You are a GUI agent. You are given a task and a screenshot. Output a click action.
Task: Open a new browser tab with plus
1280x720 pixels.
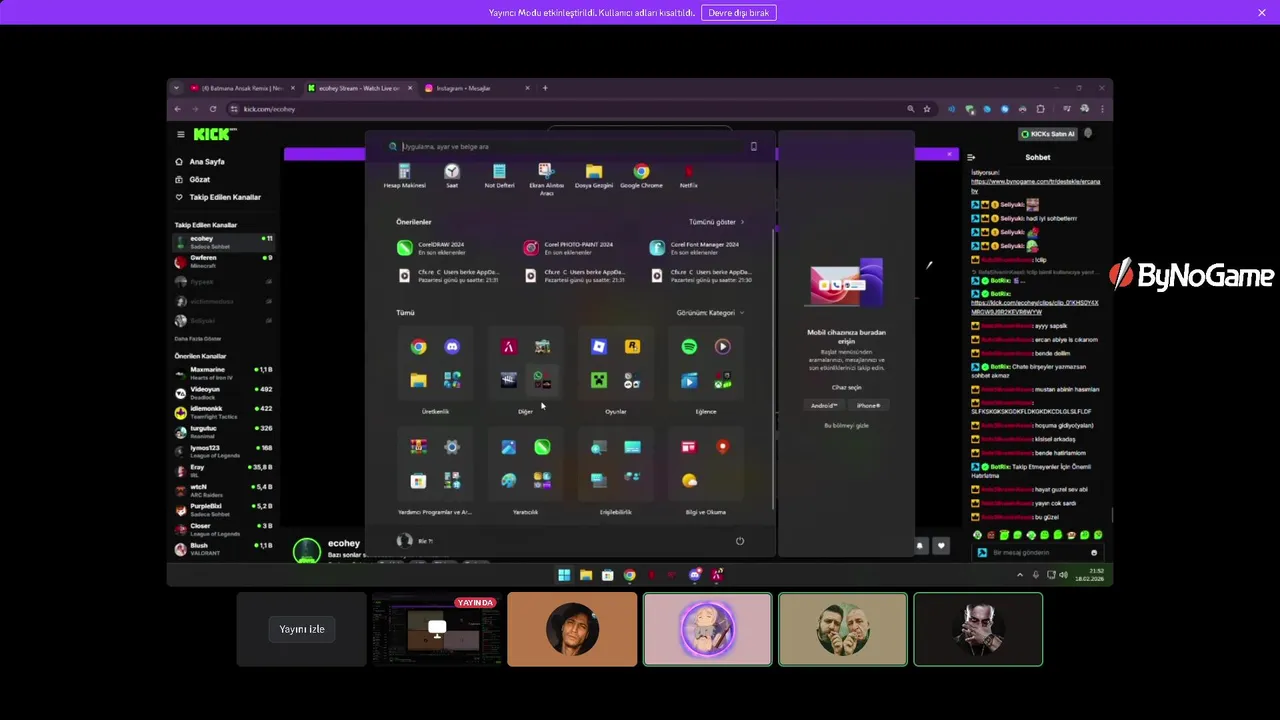545,88
